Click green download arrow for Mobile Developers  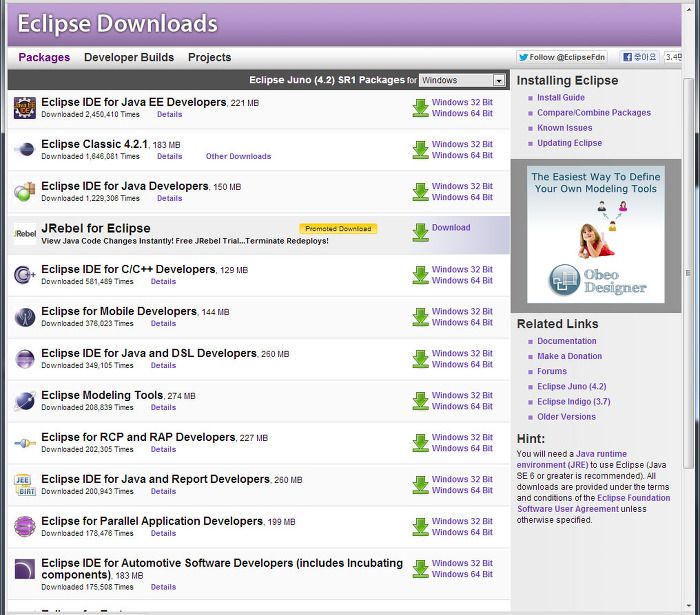421,317
